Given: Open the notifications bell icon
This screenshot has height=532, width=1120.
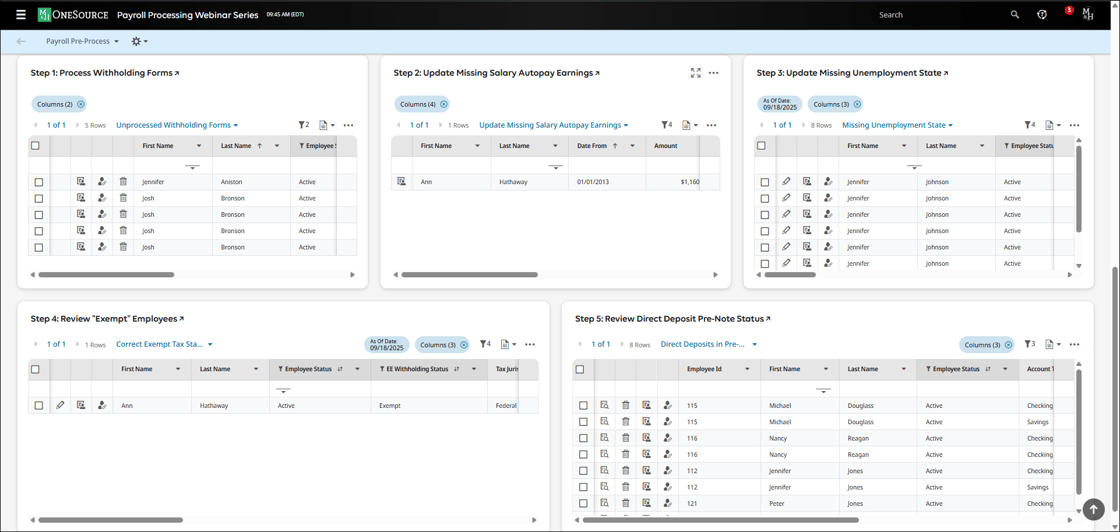Looking at the screenshot, I should 1066,14.
